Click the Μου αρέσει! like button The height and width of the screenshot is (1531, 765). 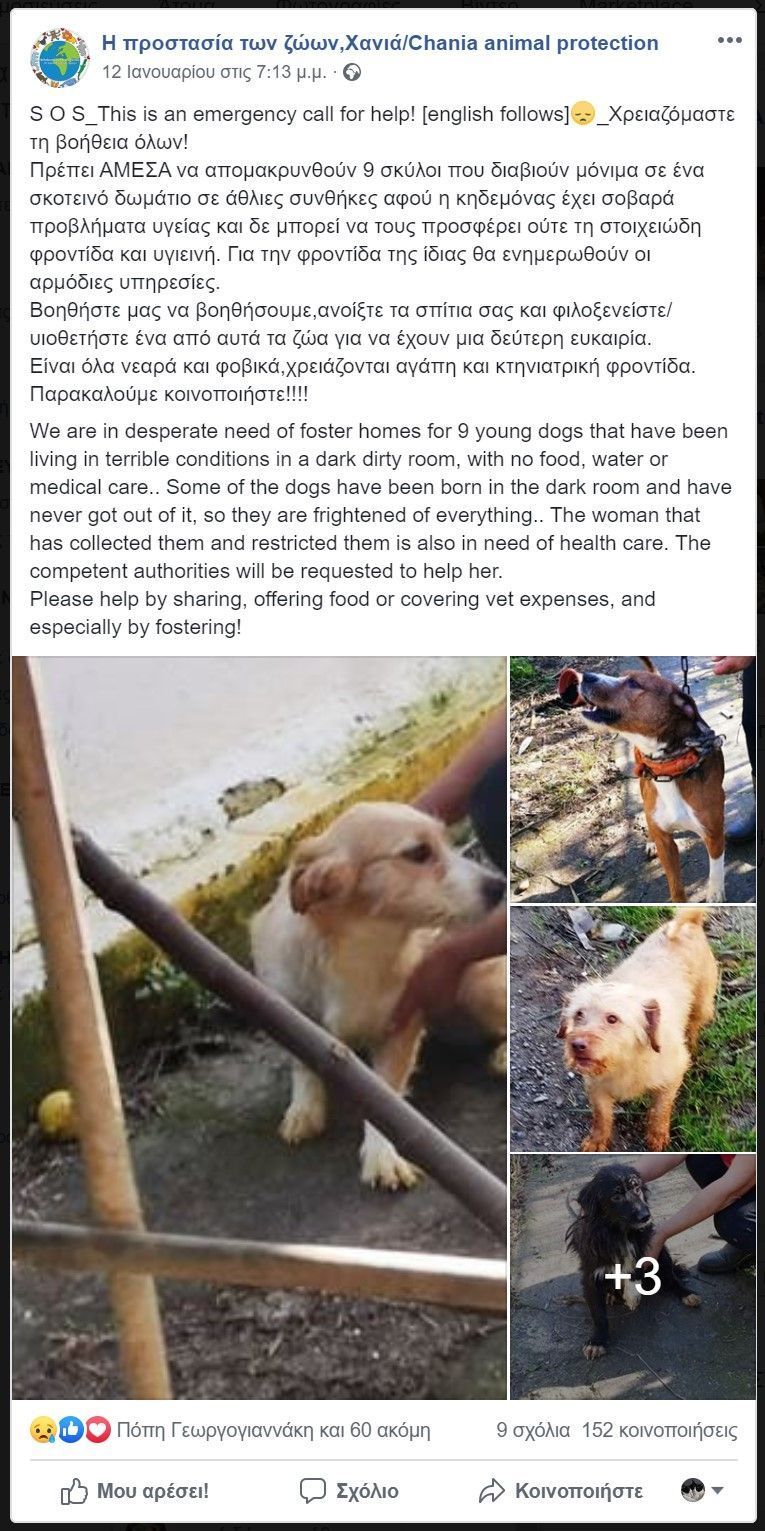click(x=135, y=1492)
